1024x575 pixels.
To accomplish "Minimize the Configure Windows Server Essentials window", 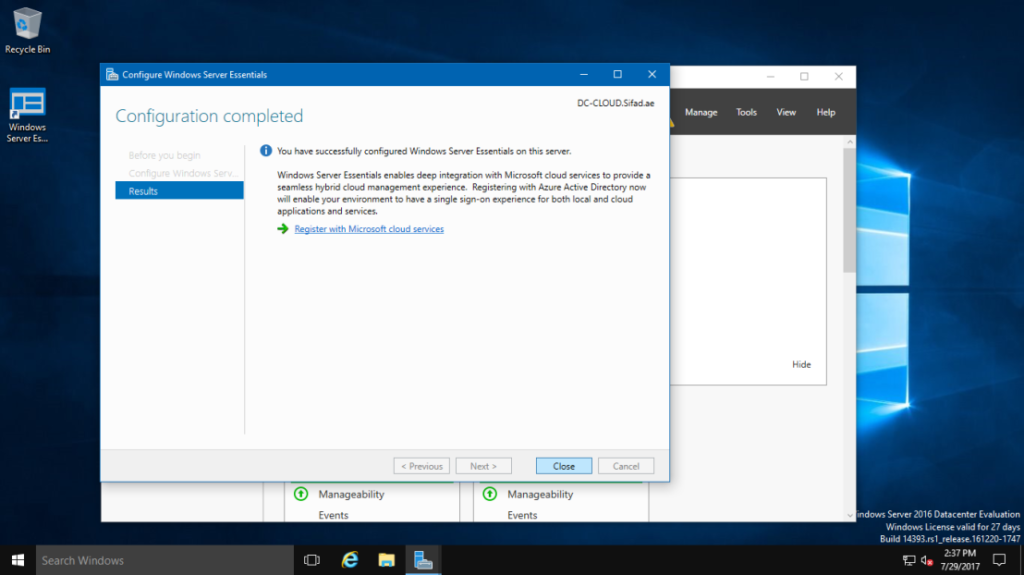I will [584, 74].
